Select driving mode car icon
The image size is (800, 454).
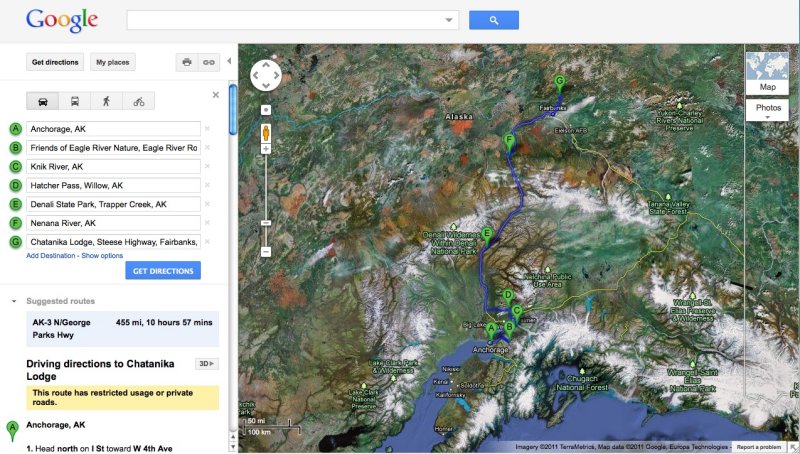pos(42,101)
